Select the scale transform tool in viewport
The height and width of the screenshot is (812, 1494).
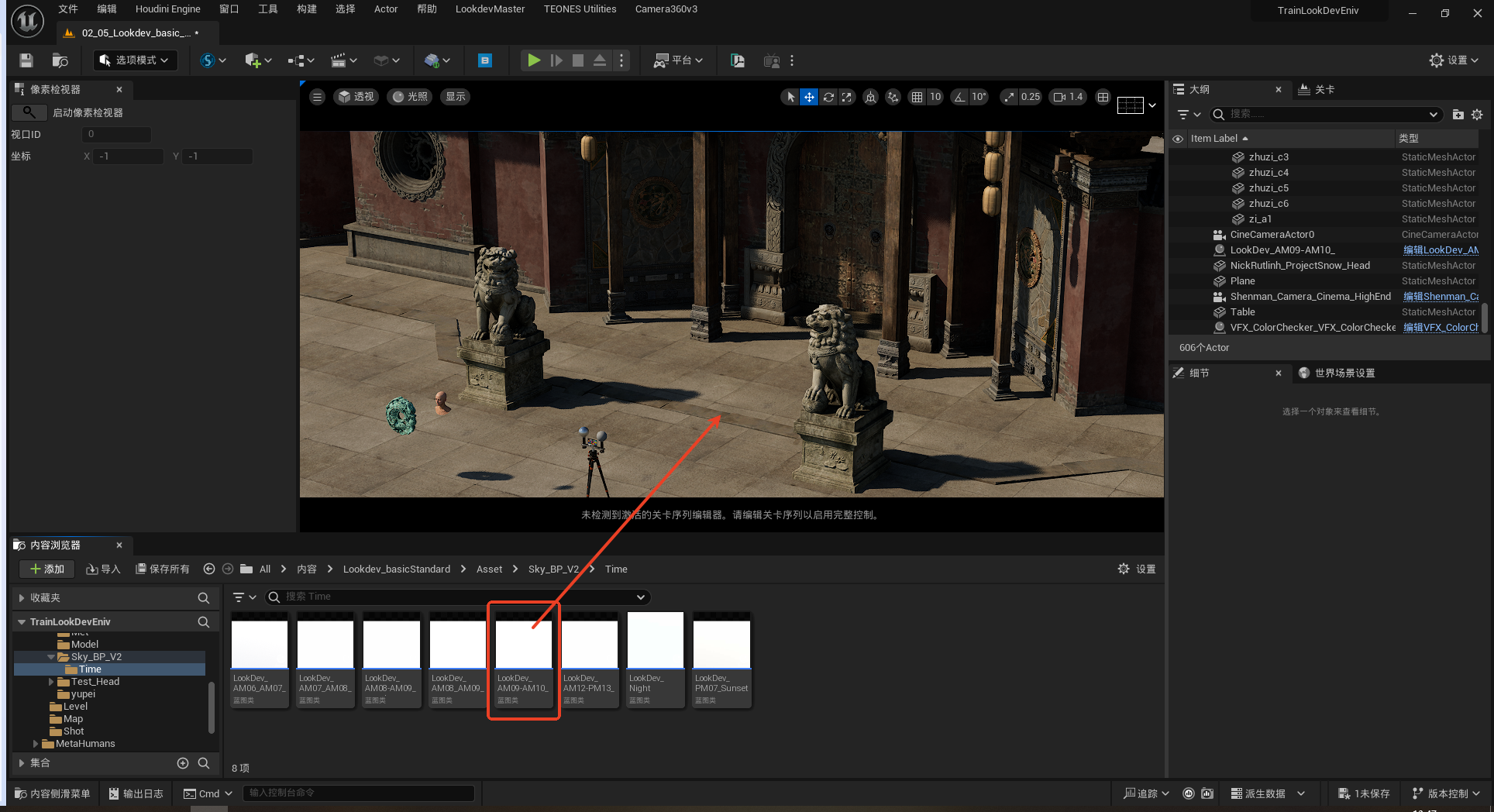(847, 97)
